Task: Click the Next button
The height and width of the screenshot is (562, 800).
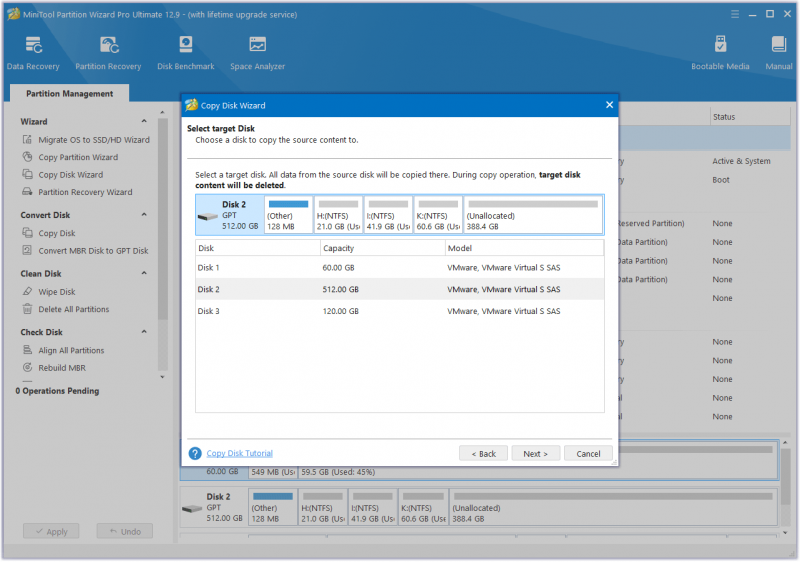Action: pos(535,453)
